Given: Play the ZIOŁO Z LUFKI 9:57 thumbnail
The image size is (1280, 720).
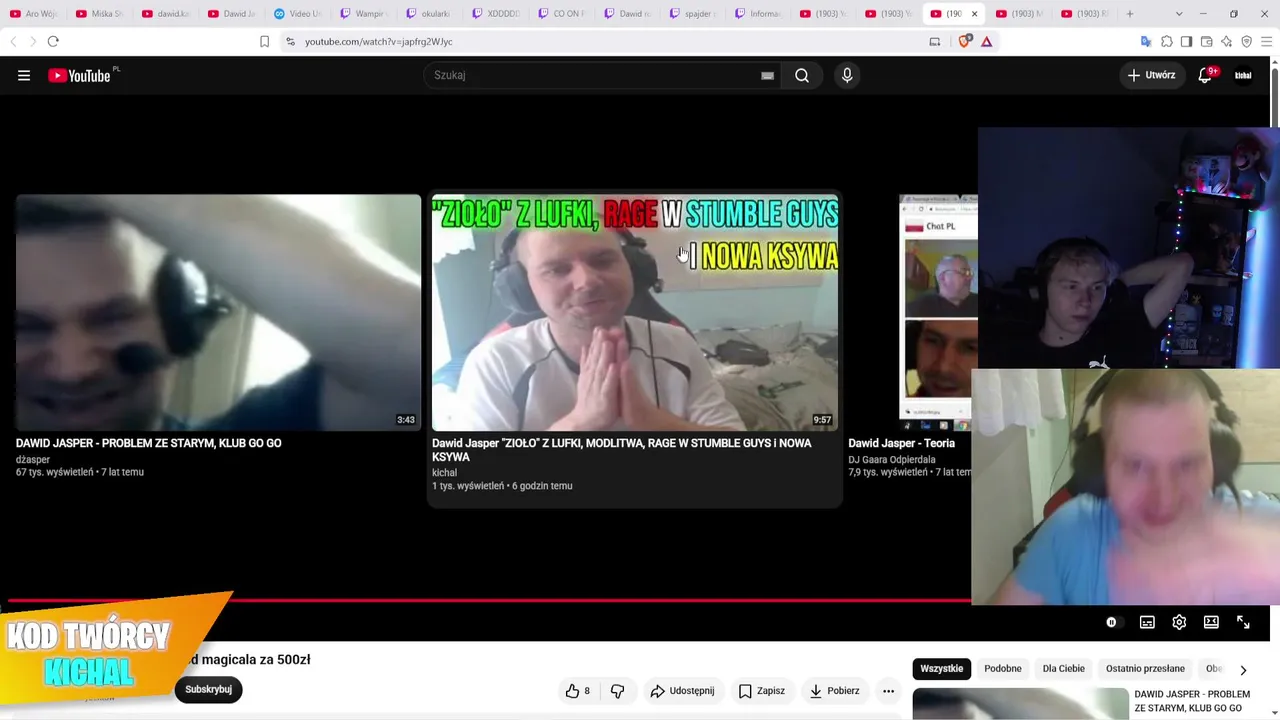Looking at the screenshot, I should [x=635, y=312].
